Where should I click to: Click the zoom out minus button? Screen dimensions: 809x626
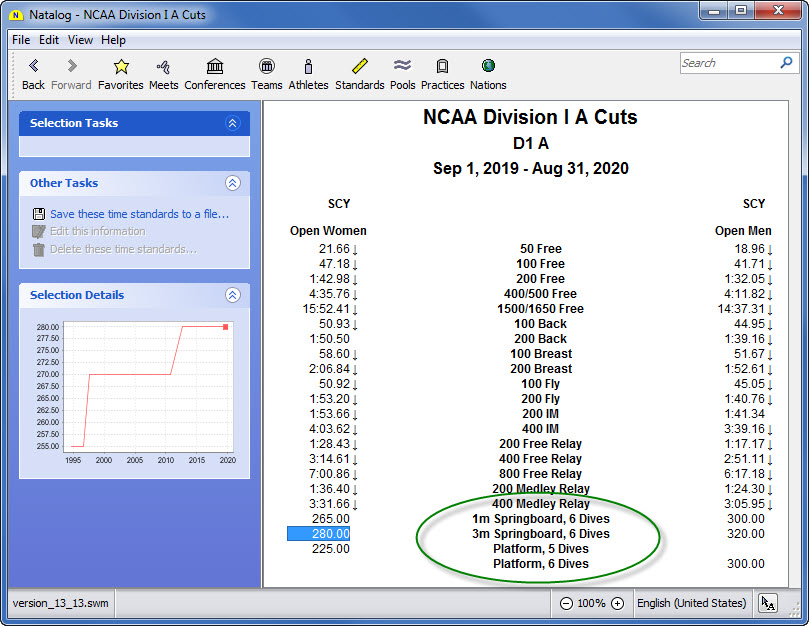[566, 603]
